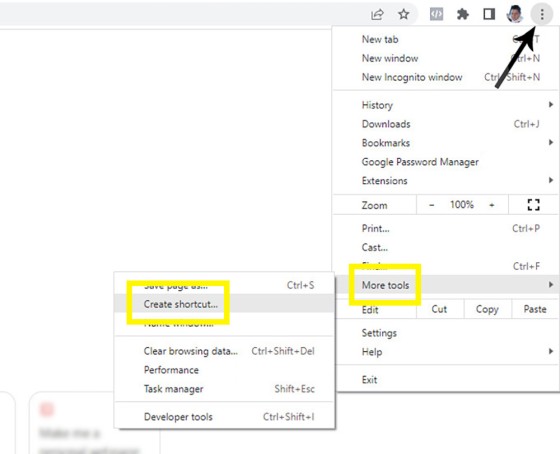Click the three-dot Chrome menu button
The height and width of the screenshot is (454, 560).
(x=542, y=14)
